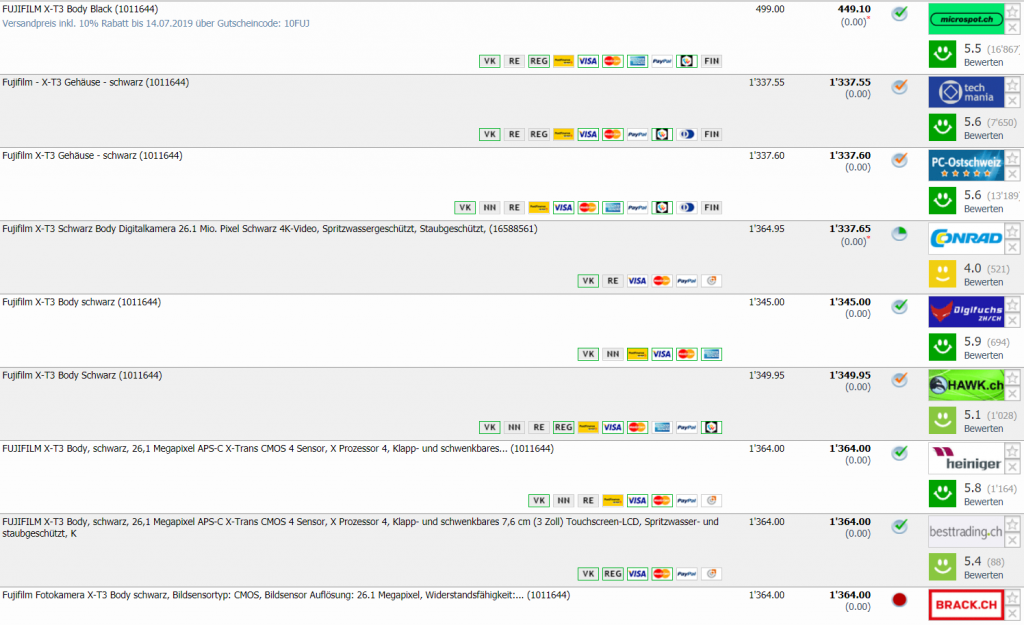
Task: Click the FIN badge in PC-Ostschweiz row
Action: click(711, 208)
